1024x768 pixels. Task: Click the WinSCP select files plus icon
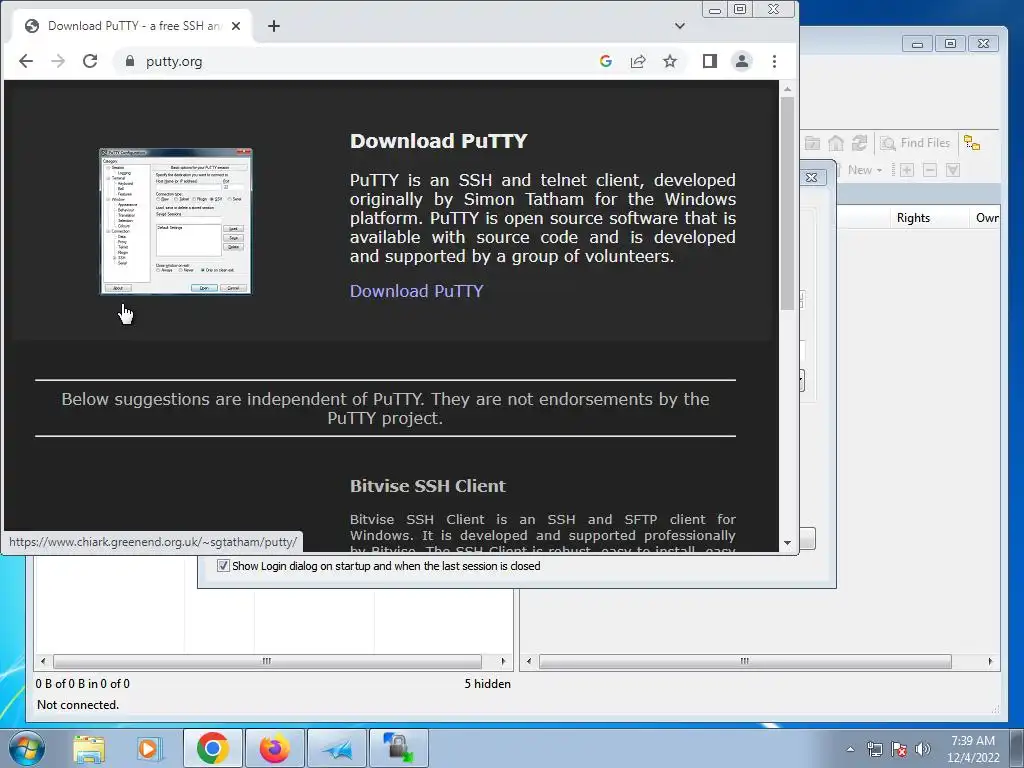(906, 170)
